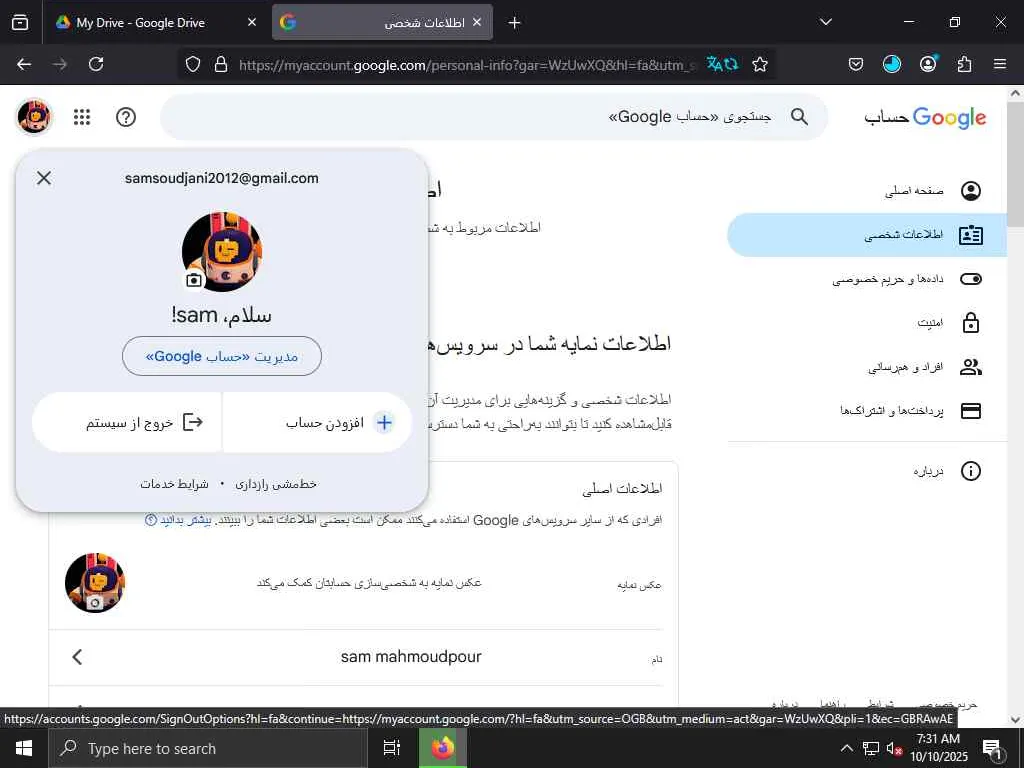Click خروج از سیستم to sign out

point(127,423)
